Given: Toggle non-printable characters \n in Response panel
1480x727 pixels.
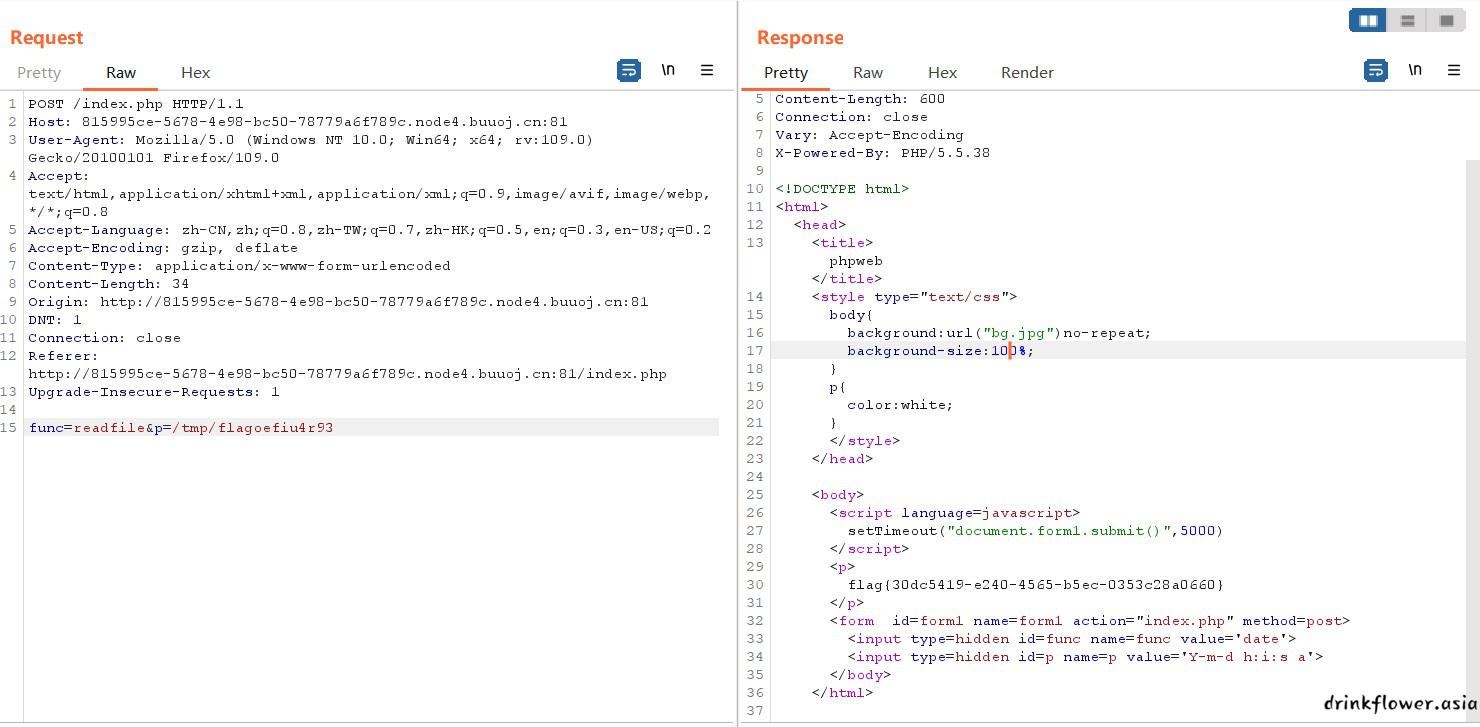Looking at the screenshot, I should (1415, 71).
